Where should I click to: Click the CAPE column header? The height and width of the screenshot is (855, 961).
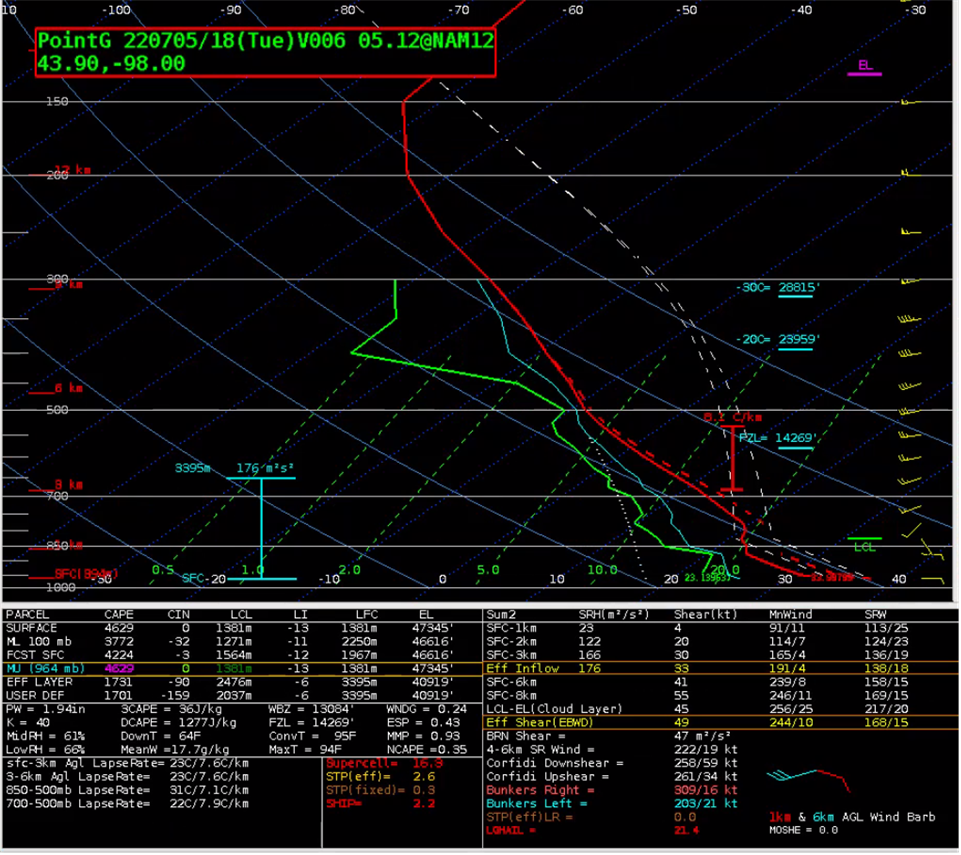click(119, 615)
